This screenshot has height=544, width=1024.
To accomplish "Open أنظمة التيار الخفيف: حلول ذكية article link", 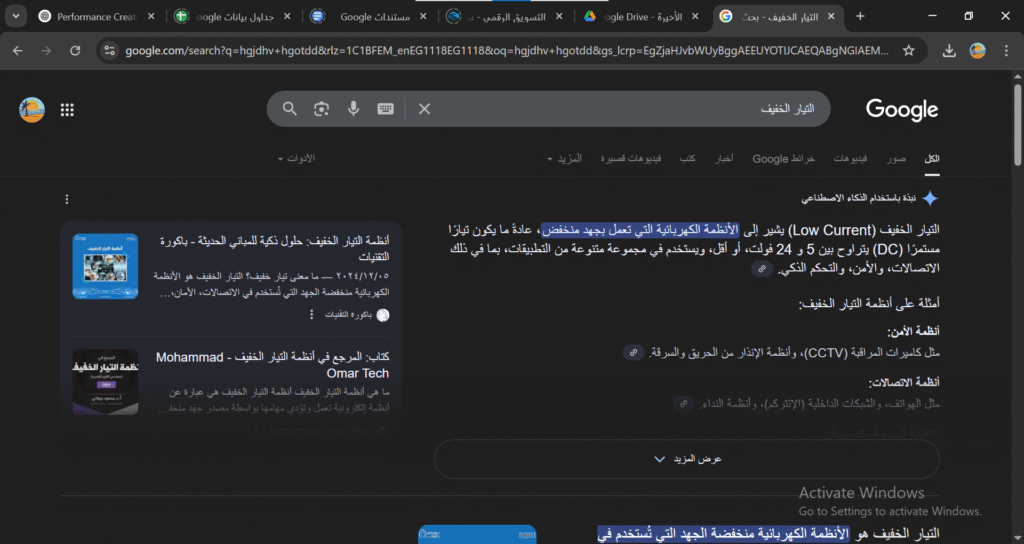I will [274, 249].
